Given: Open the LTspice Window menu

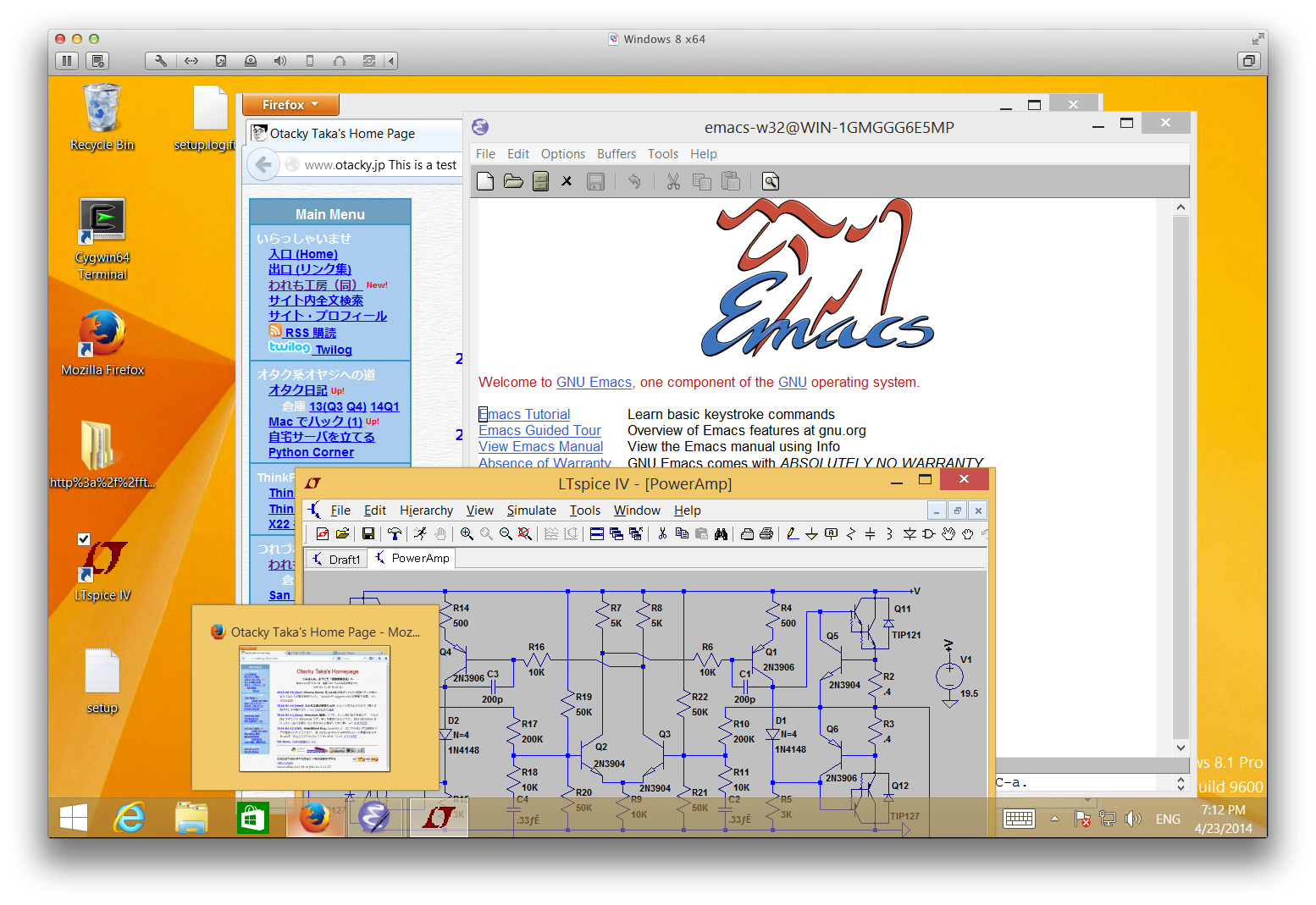Looking at the screenshot, I should pyautogui.click(x=637, y=510).
